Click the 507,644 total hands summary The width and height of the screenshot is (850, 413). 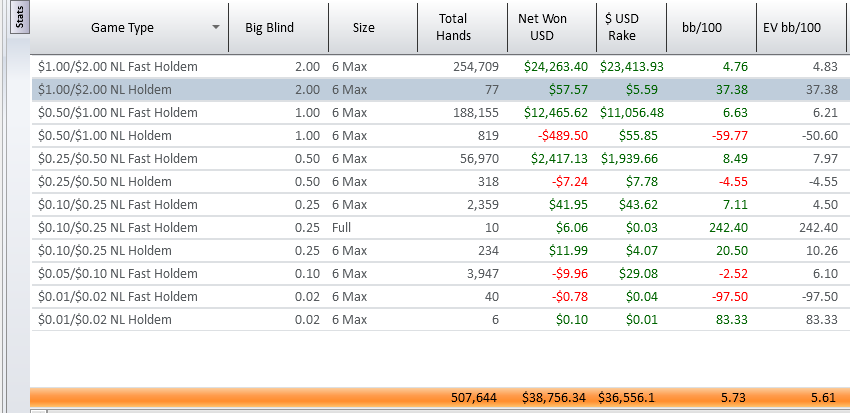[474, 398]
